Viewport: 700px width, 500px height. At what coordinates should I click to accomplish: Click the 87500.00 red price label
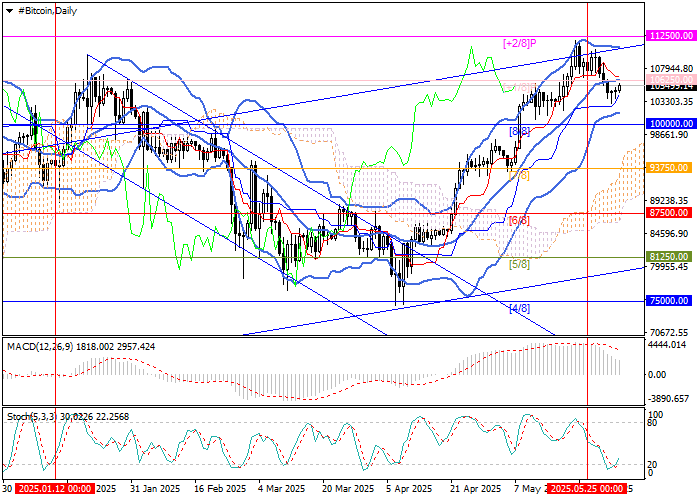tap(670, 213)
